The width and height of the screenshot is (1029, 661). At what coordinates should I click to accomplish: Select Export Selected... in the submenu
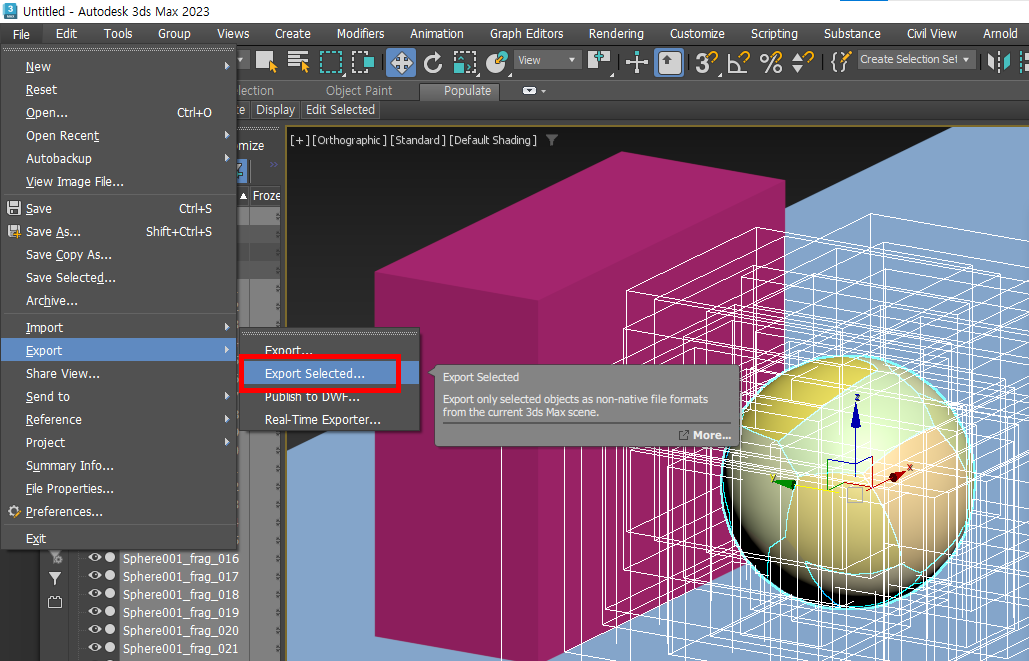tap(329, 373)
